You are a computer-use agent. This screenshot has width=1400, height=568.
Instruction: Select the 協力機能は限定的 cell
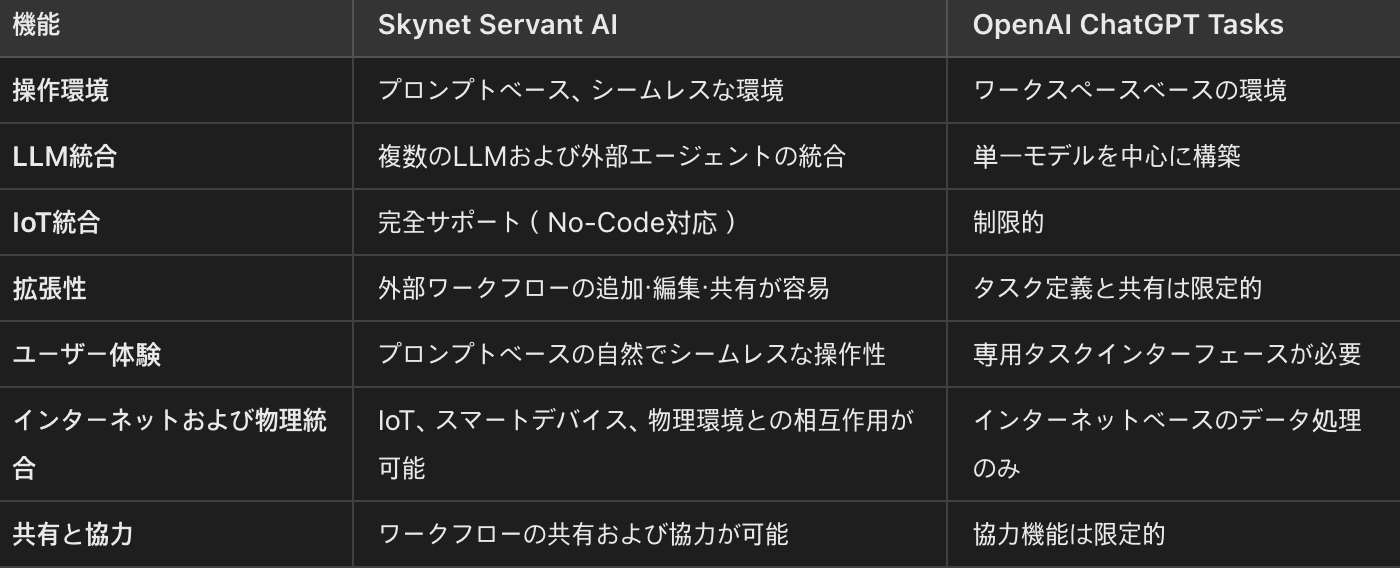[x=1069, y=534]
